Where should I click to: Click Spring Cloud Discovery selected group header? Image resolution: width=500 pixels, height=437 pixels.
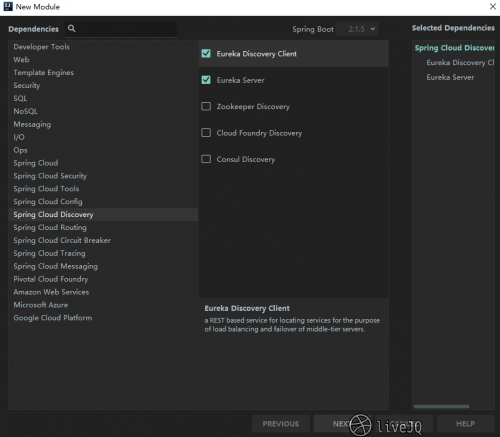click(454, 48)
